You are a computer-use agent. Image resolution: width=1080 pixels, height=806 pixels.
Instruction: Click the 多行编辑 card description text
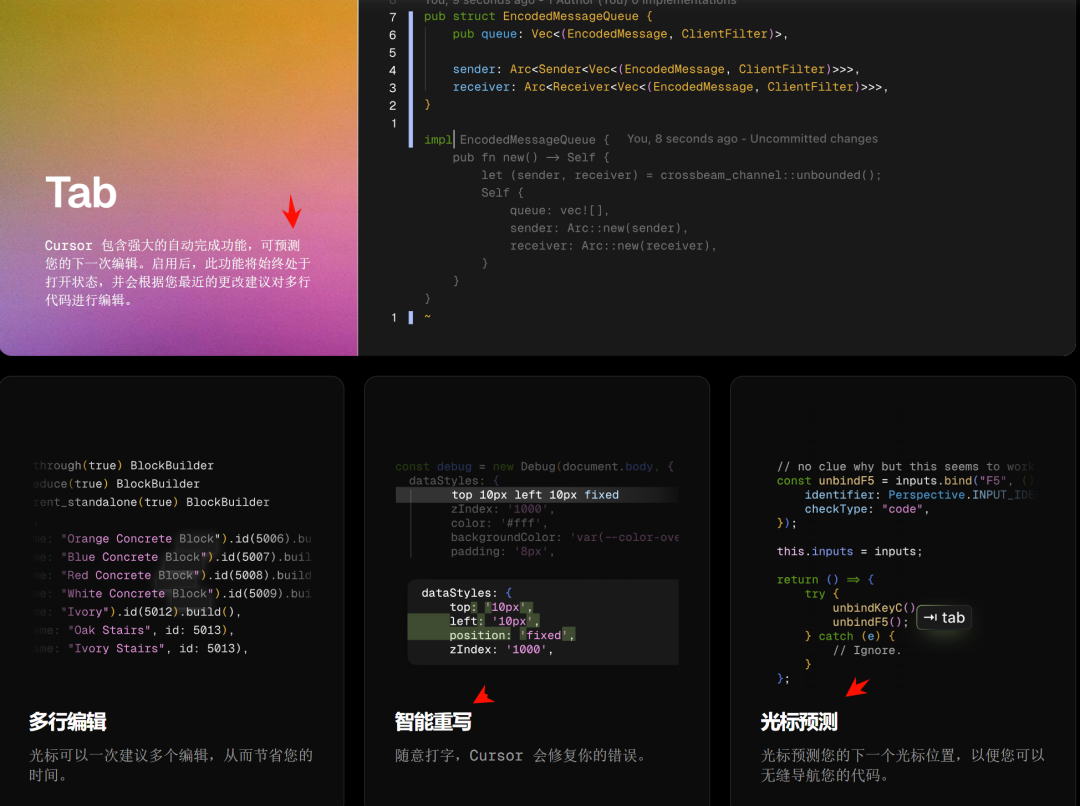[171, 765]
